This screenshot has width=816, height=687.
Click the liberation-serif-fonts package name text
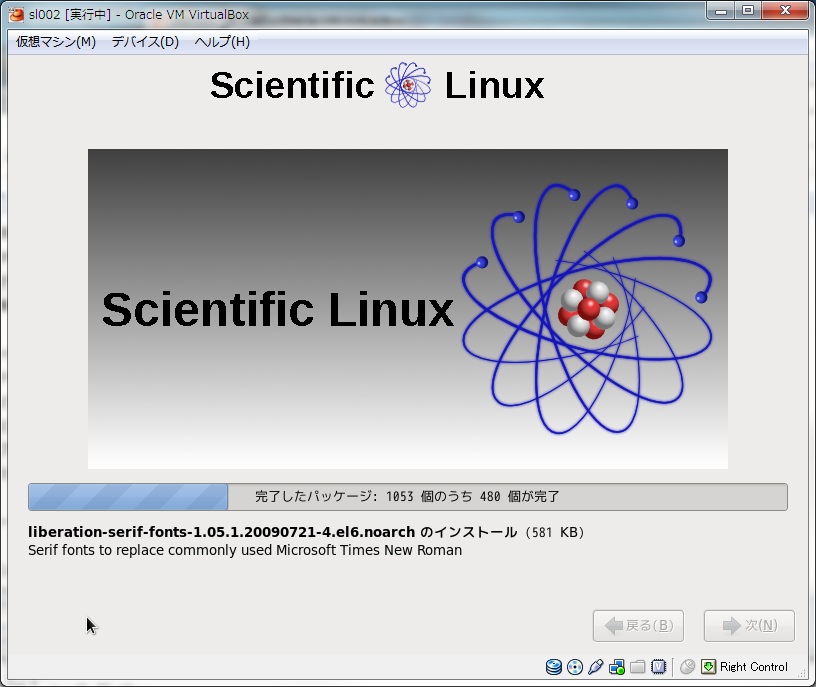coord(222,532)
